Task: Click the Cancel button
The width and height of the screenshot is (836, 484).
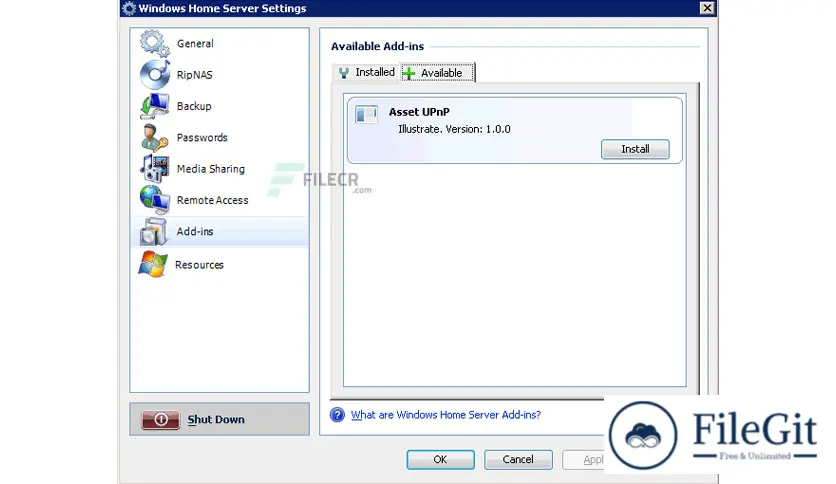Action: pyautogui.click(x=518, y=459)
